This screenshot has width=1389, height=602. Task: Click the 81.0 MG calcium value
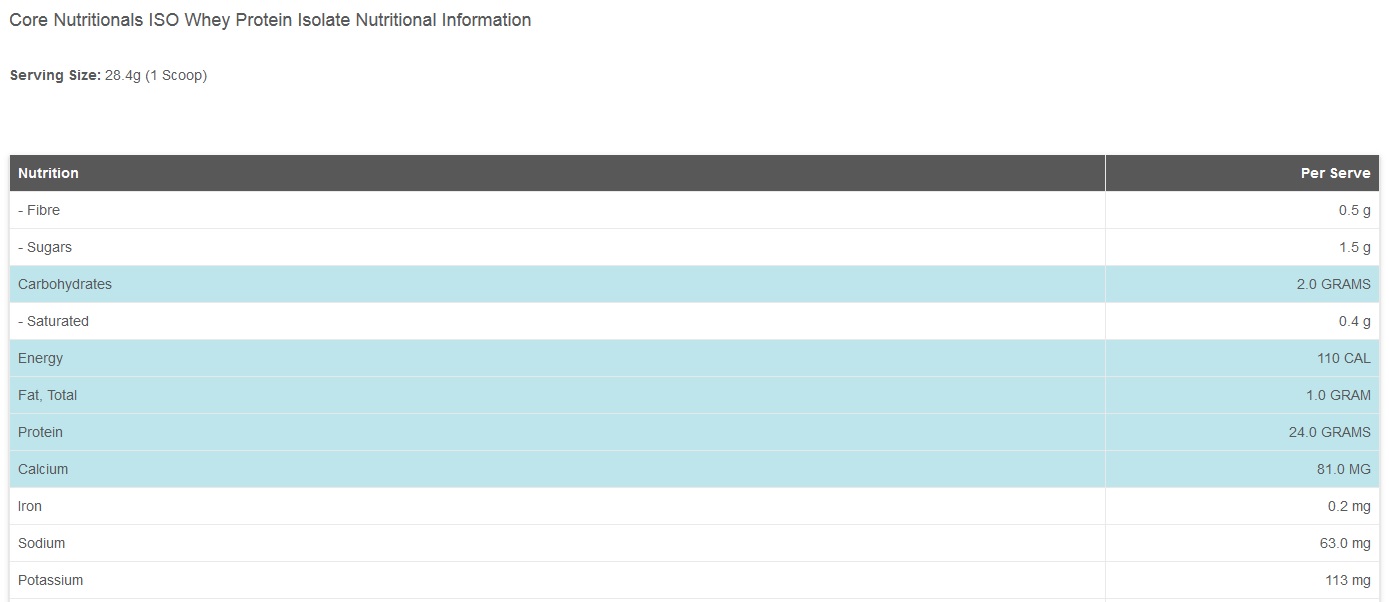[1343, 469]
